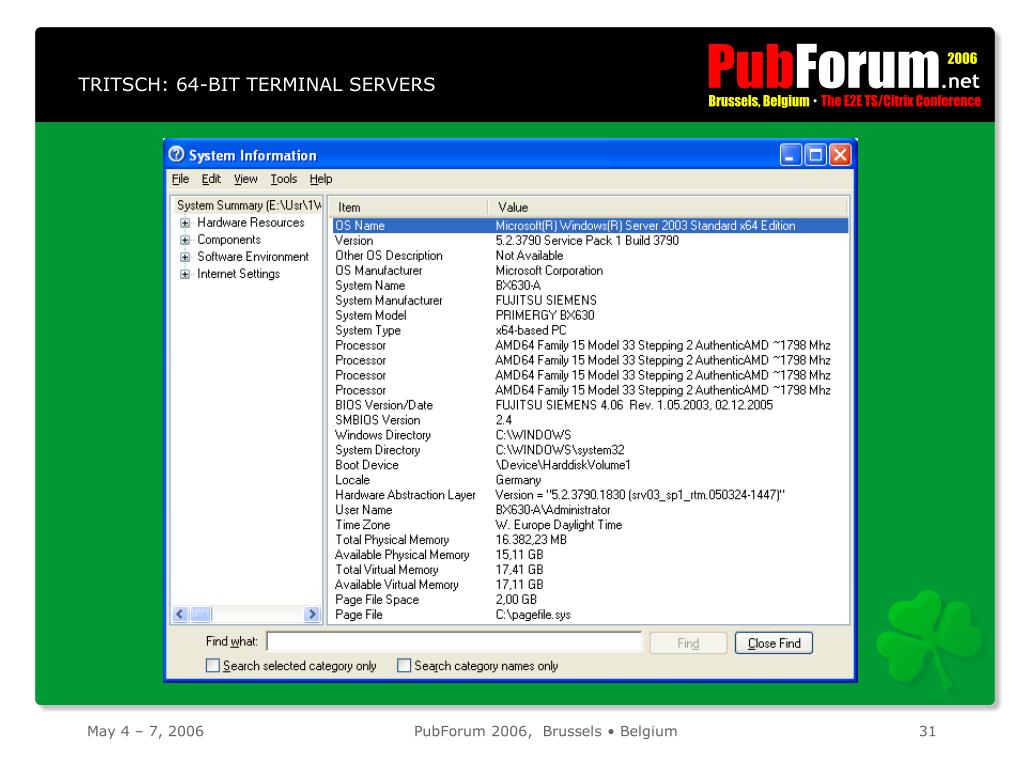
Task: Click the PRIMERGY BX630 model value
Action: 545,315
